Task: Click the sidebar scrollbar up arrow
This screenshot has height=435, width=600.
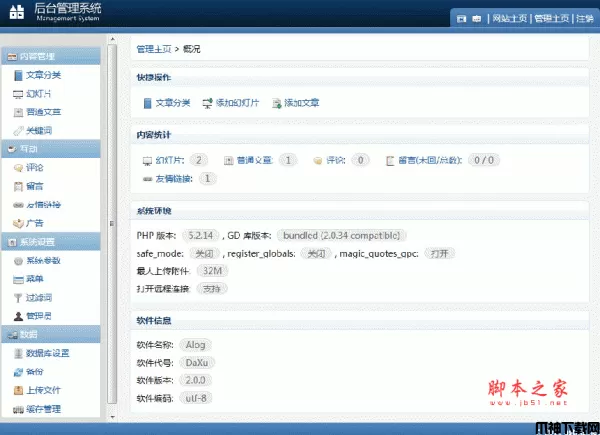Action: tap(112, 39)
